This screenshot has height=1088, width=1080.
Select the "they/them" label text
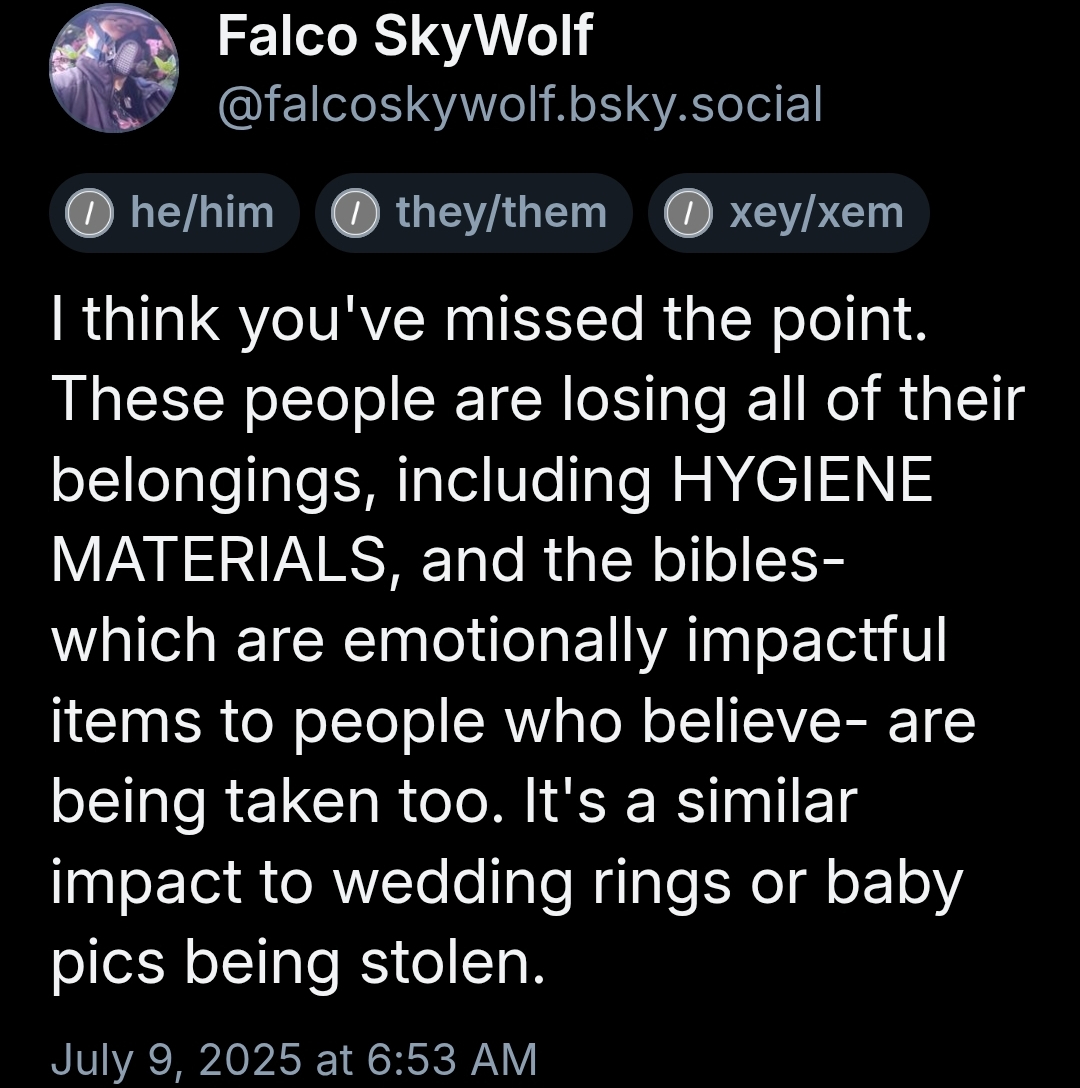500,213
